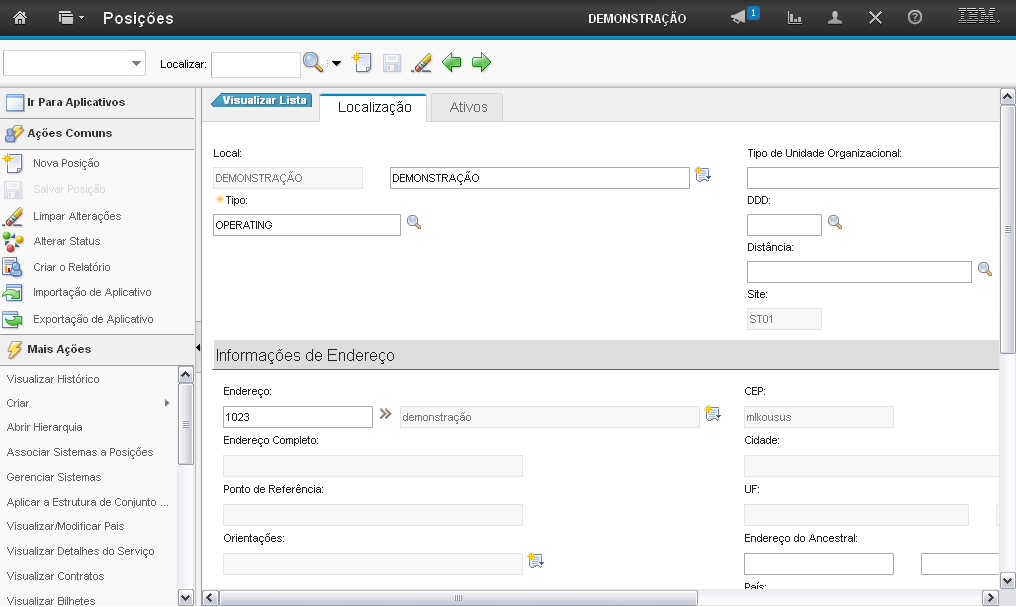Select the Localização tab
The image size is (1016, 607).
click(x=374, y=107)
